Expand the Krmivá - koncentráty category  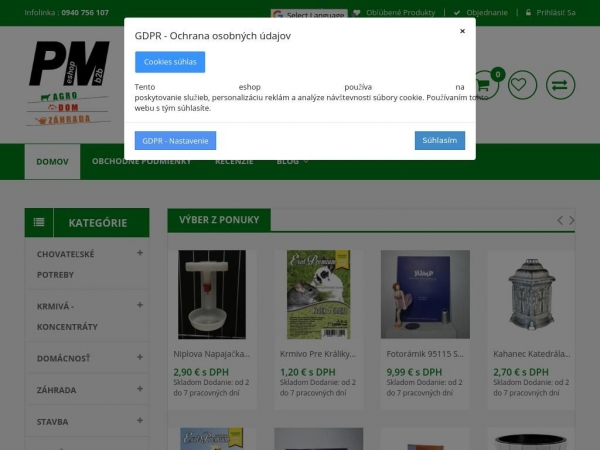coord(140,304)
